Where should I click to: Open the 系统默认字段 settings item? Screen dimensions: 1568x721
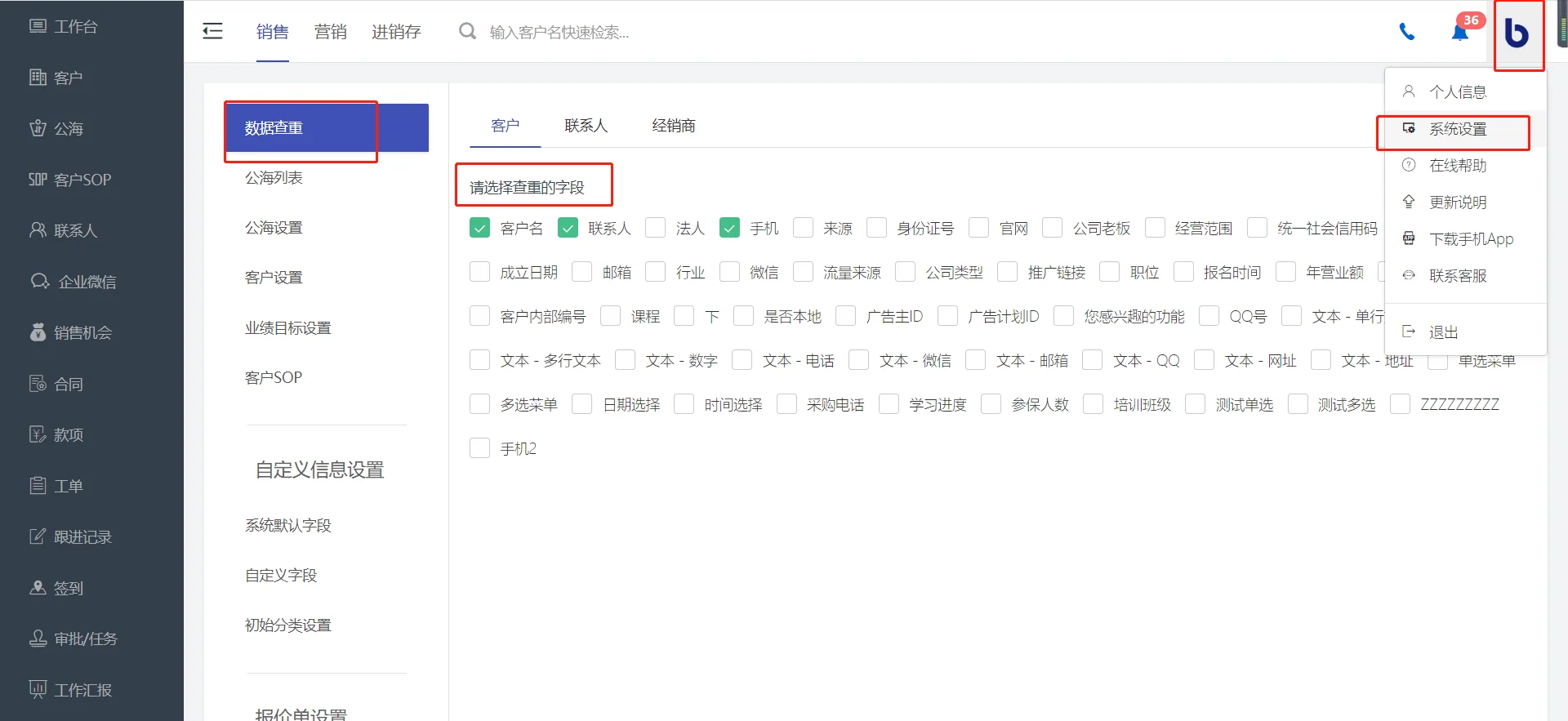click(288, 526)
